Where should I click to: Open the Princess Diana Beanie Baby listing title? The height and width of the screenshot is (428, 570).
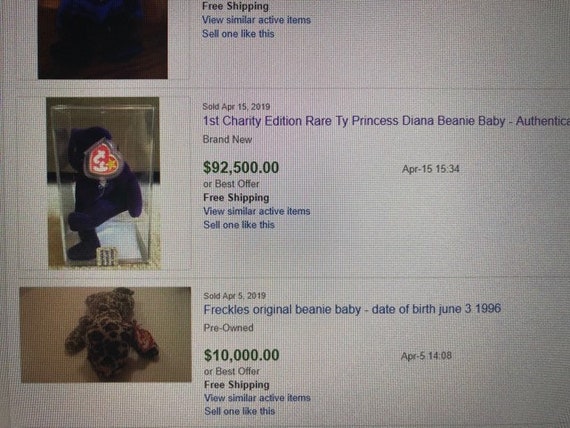tap(386, 121)
